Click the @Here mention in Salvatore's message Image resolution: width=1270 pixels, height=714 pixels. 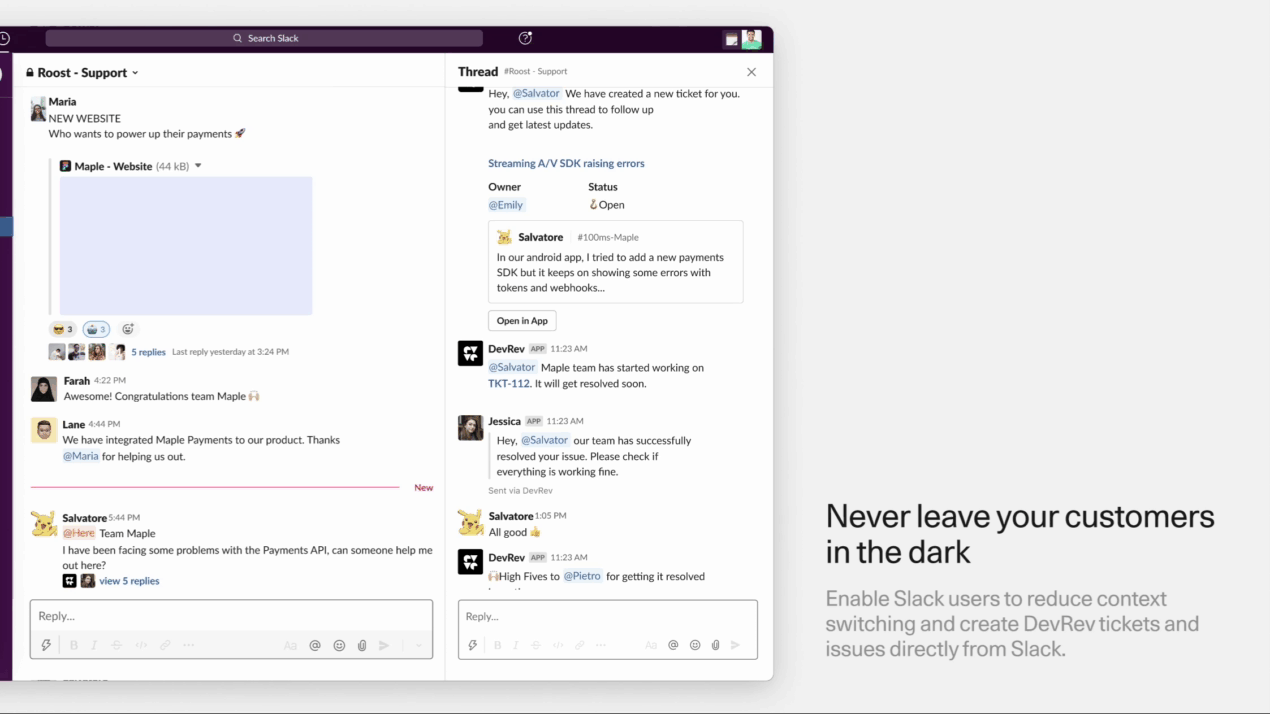pyautogui.click(x=79, y=533)
